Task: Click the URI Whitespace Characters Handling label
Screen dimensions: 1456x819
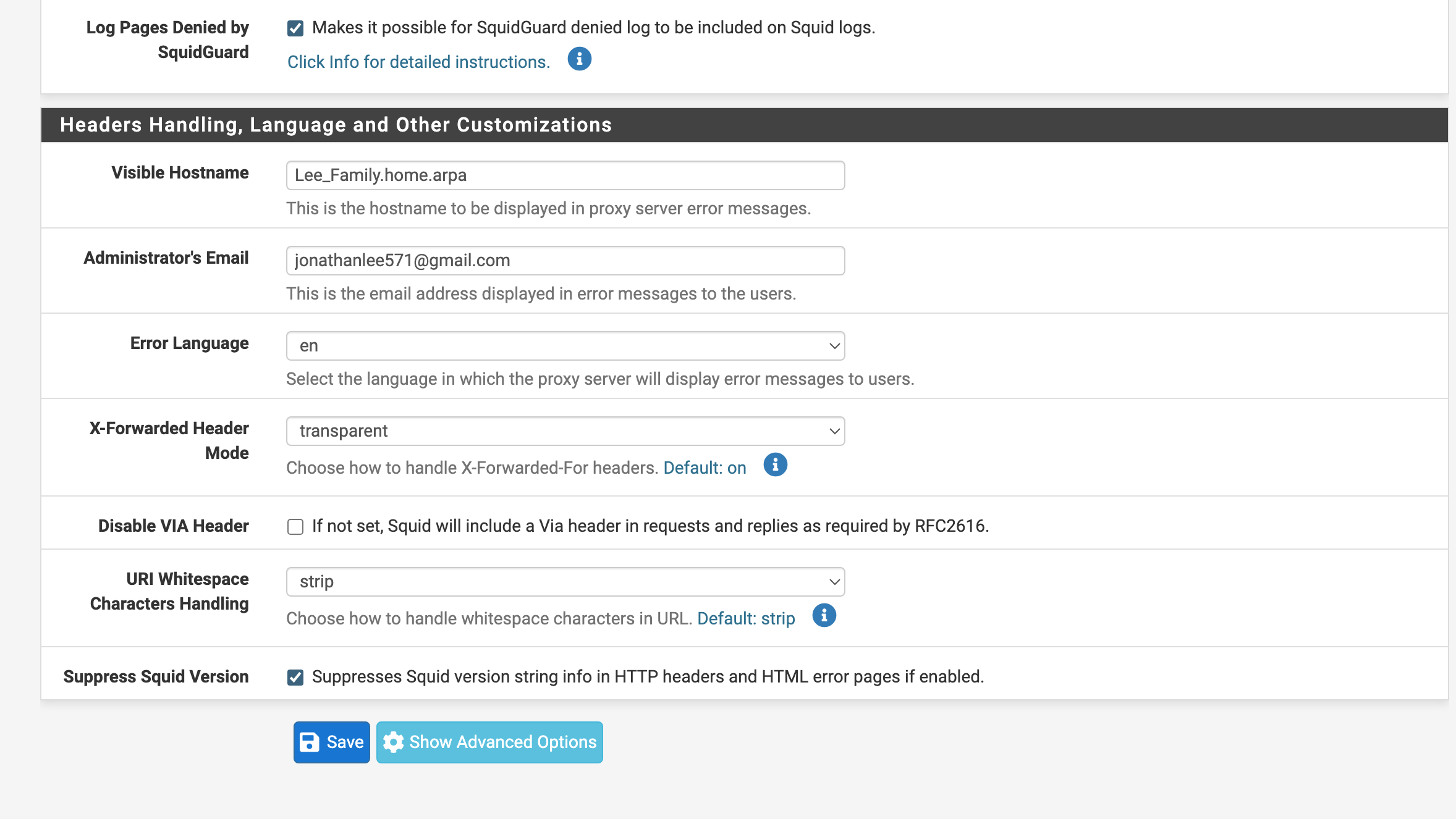Action: [169, 591]
